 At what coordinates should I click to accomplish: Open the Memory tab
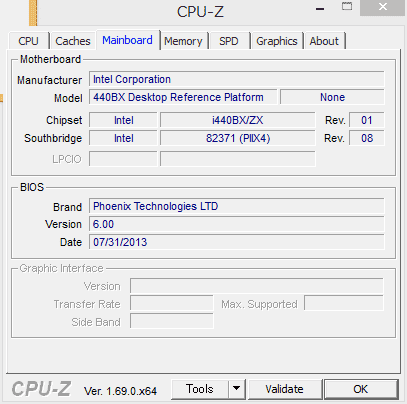(x=183, y=41)
